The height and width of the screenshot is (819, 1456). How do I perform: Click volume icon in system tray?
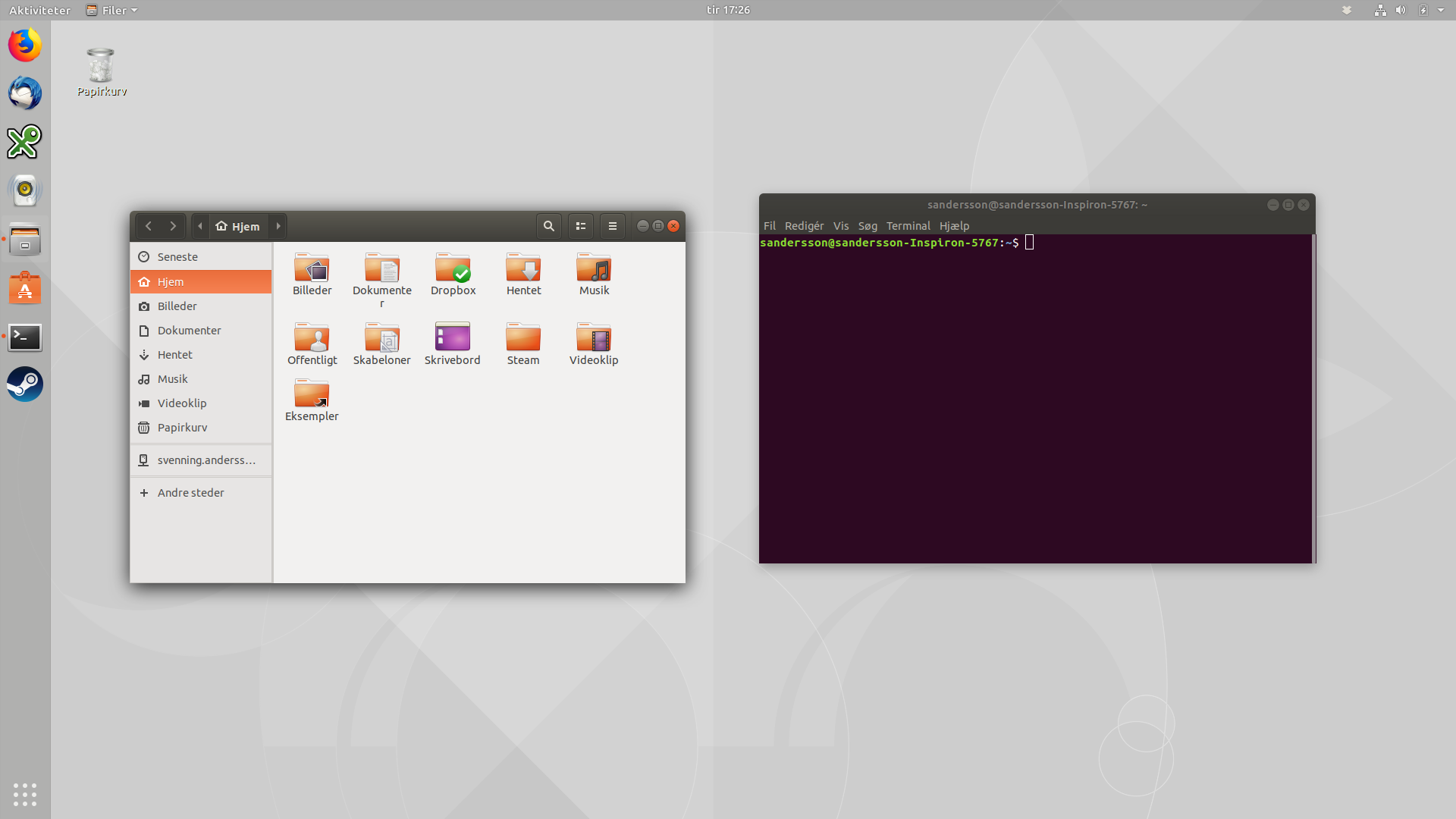pyautogui.click(x=1401, y=10)
